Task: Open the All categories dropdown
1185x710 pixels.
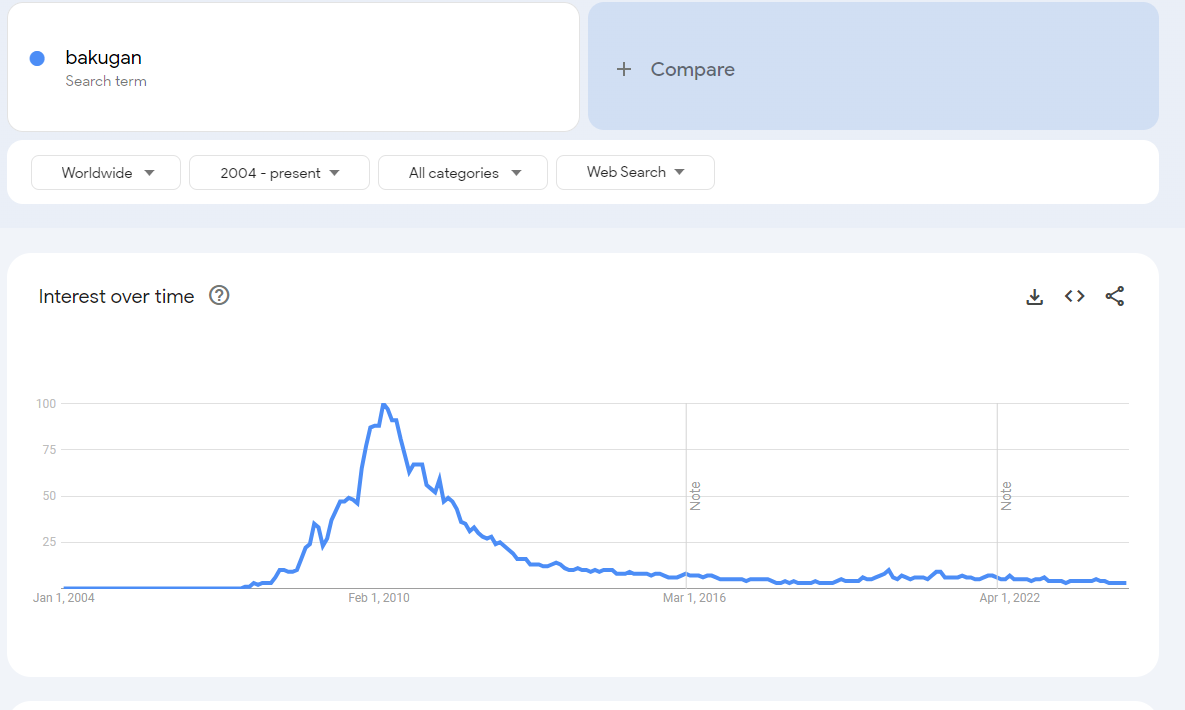Action: pyautogui.click(x=463, y=172)
